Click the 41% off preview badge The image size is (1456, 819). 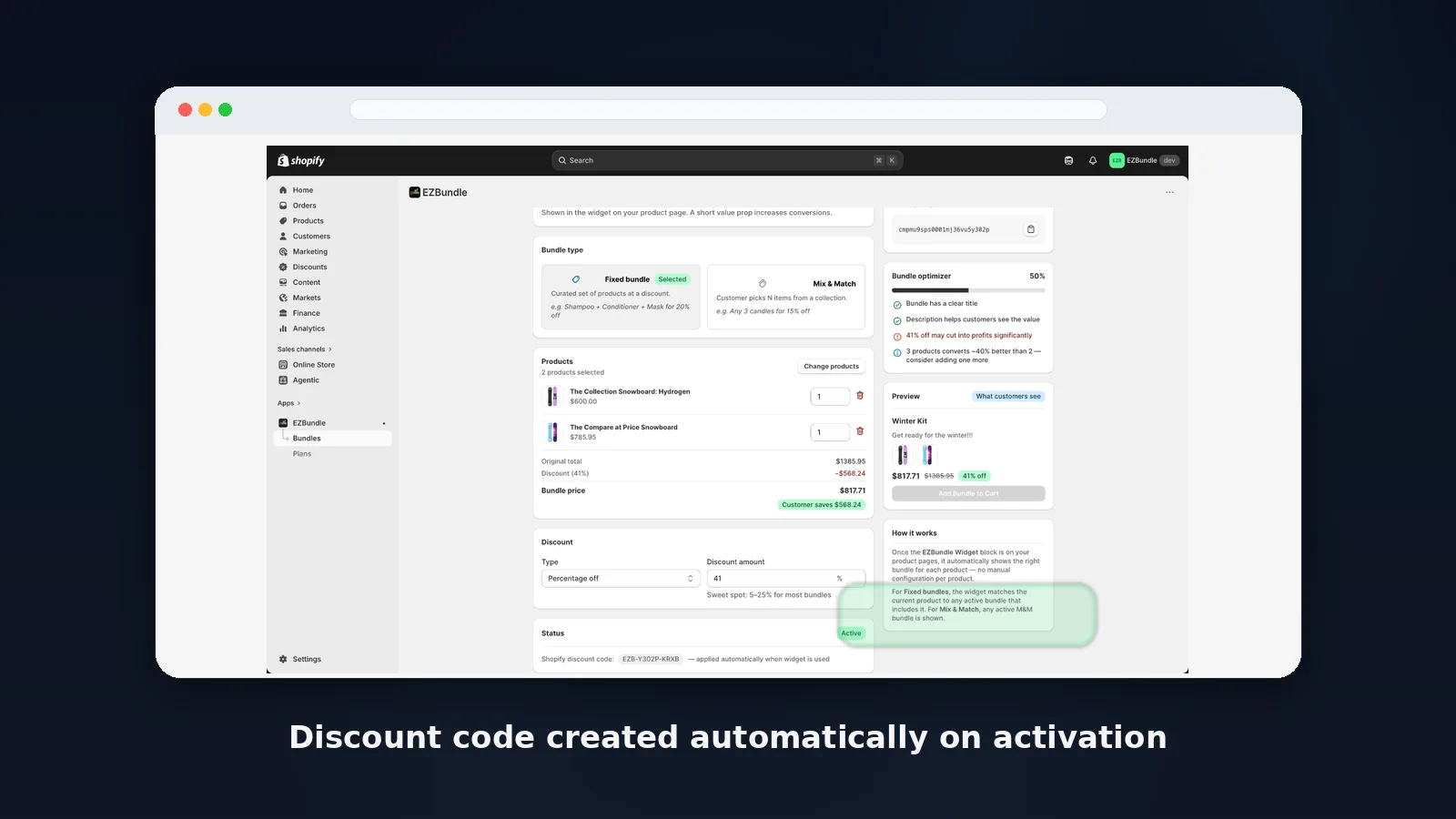click(x=975, y=476)
